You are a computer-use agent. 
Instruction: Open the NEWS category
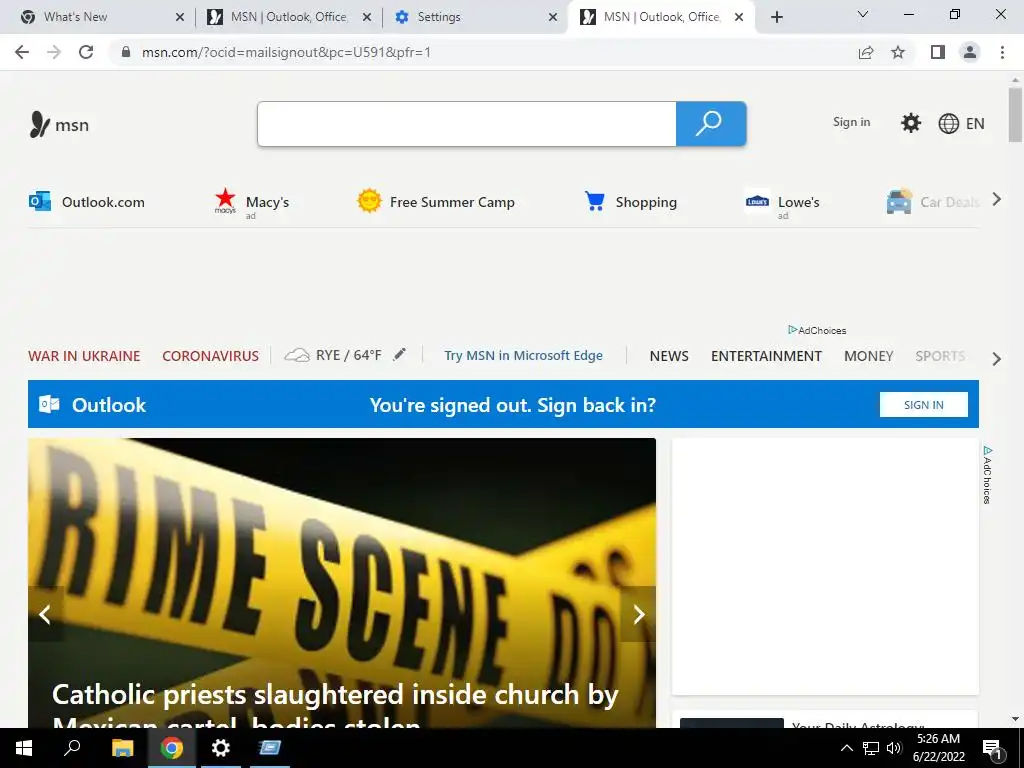(669, 356)
